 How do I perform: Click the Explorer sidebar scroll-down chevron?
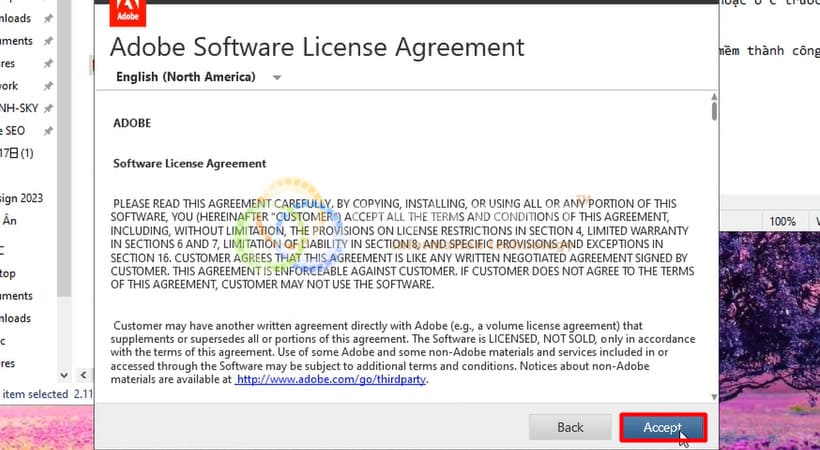pyautogui.click(x=64, y=375)
